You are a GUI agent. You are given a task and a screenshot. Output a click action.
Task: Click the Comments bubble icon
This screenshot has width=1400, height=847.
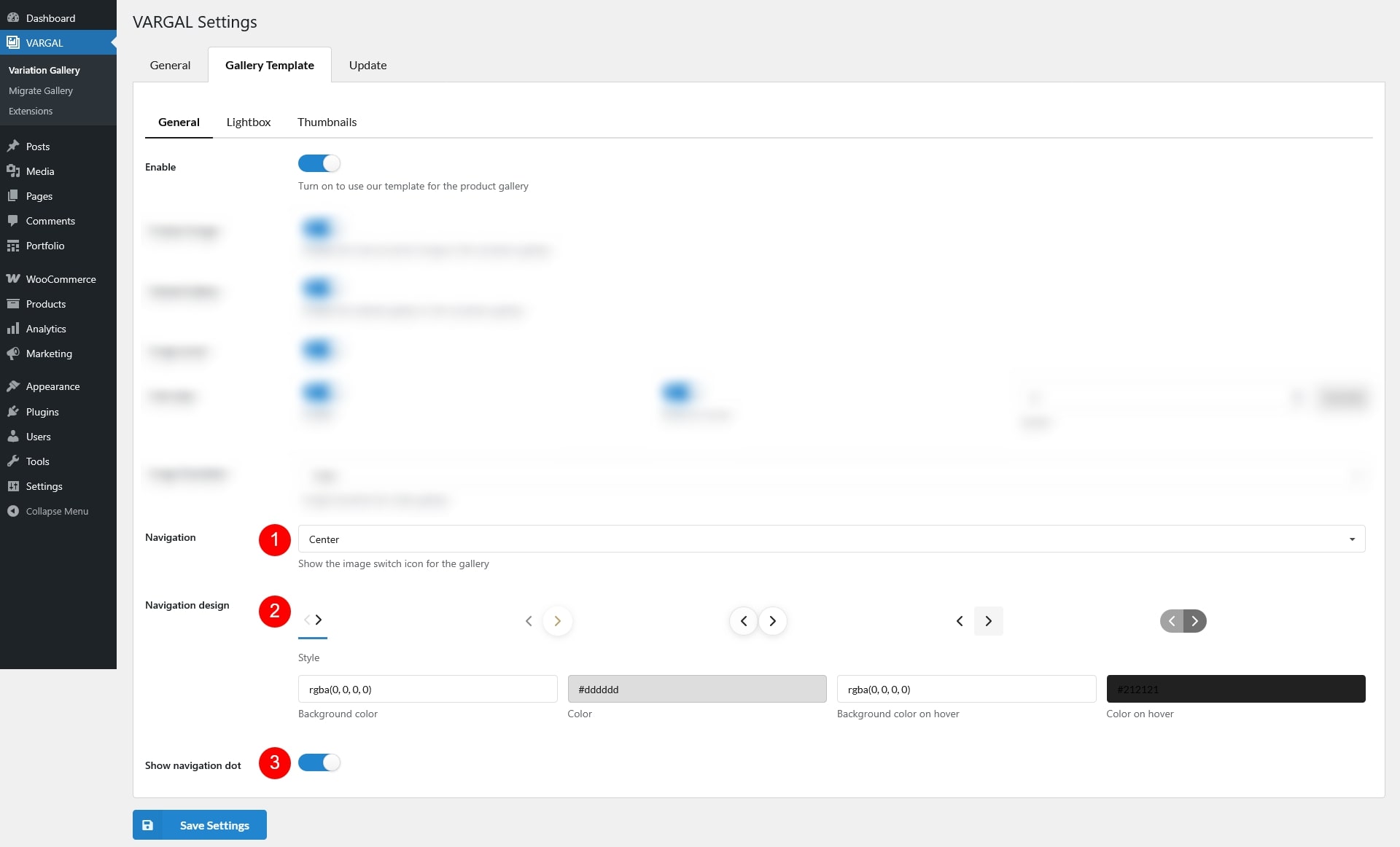click(x=13, y=220)
